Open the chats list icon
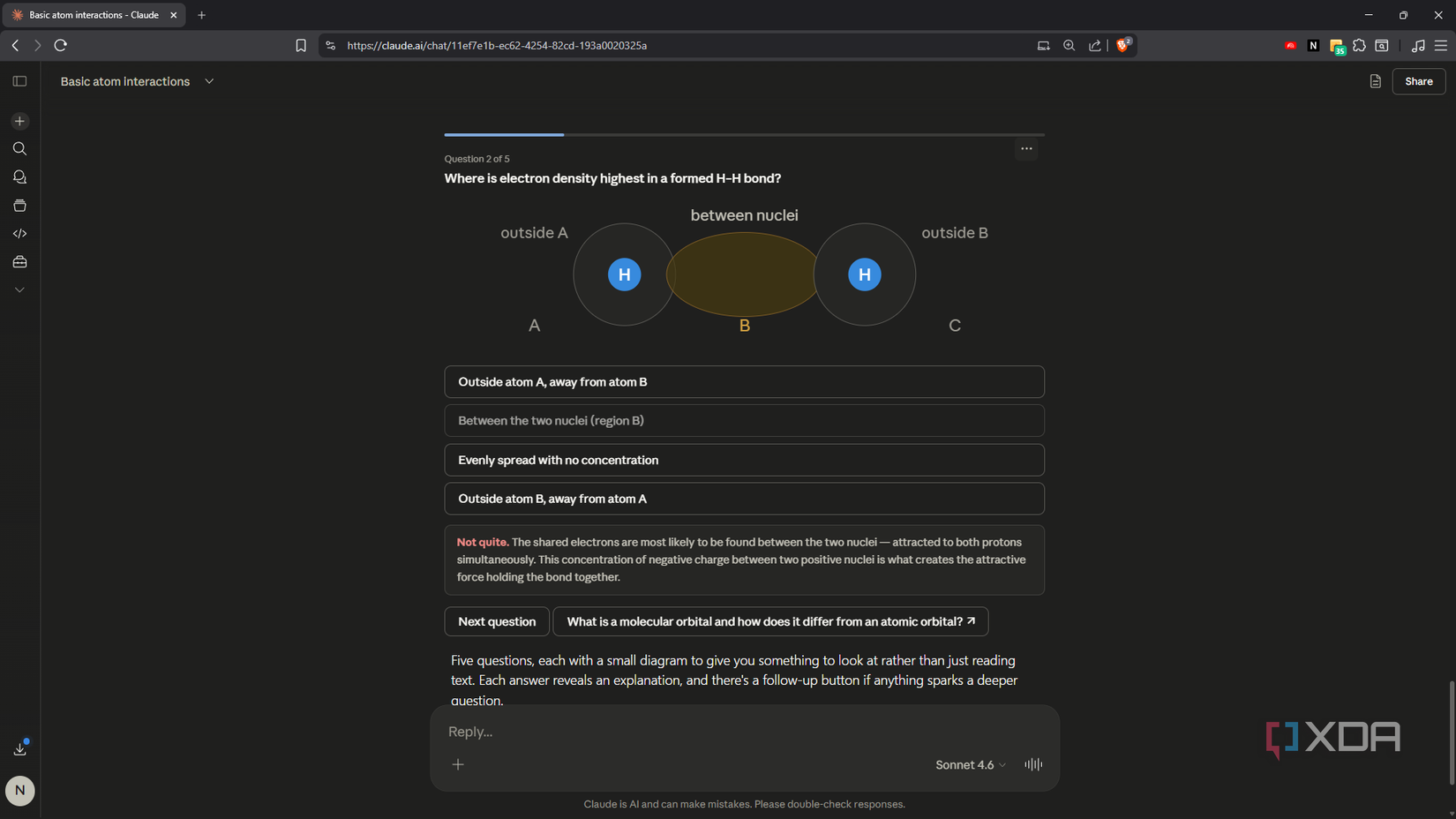Viewport: 1456px width, 819px height. click(19, 177)
